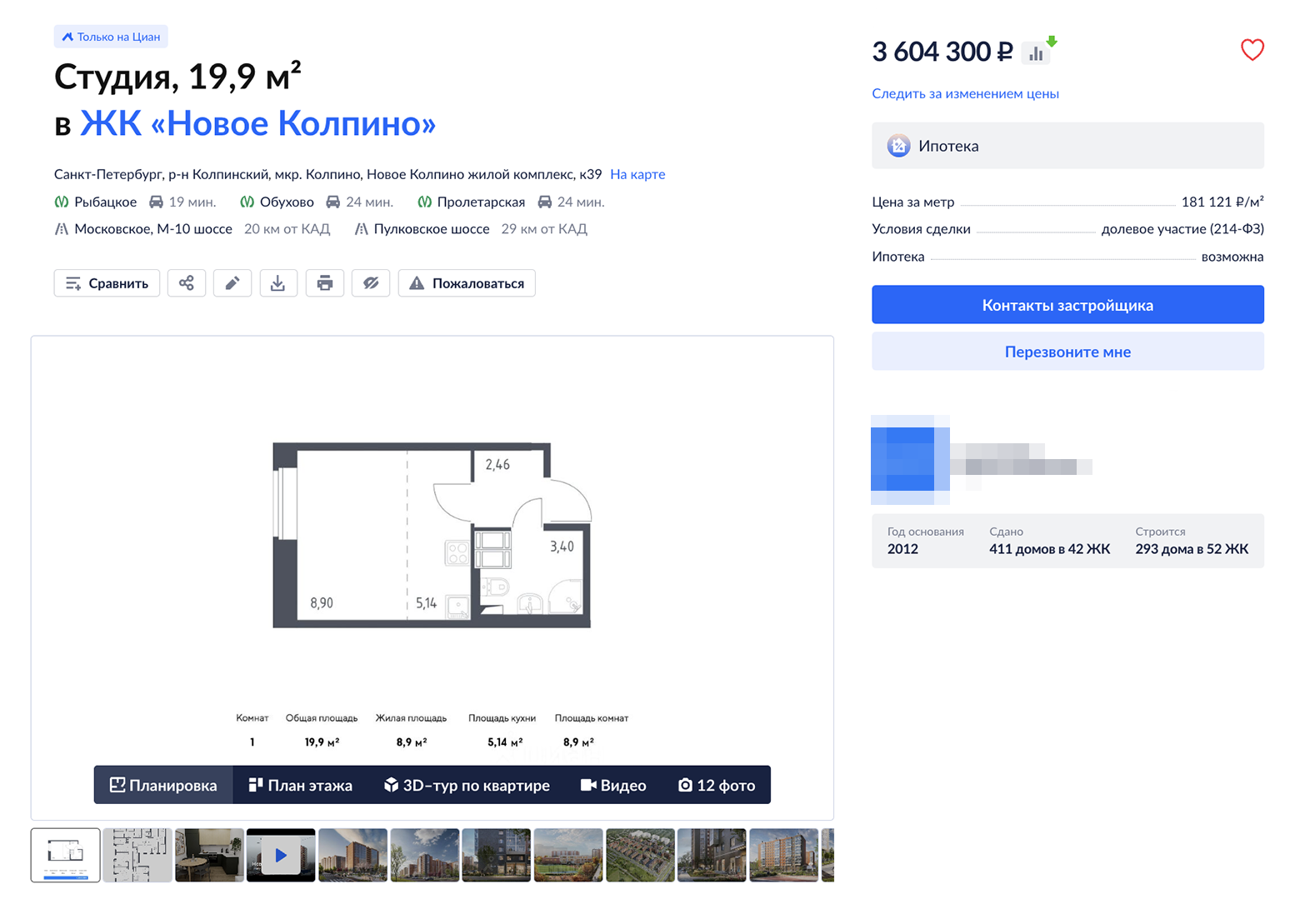Click the share icon button

coord(187,283)
